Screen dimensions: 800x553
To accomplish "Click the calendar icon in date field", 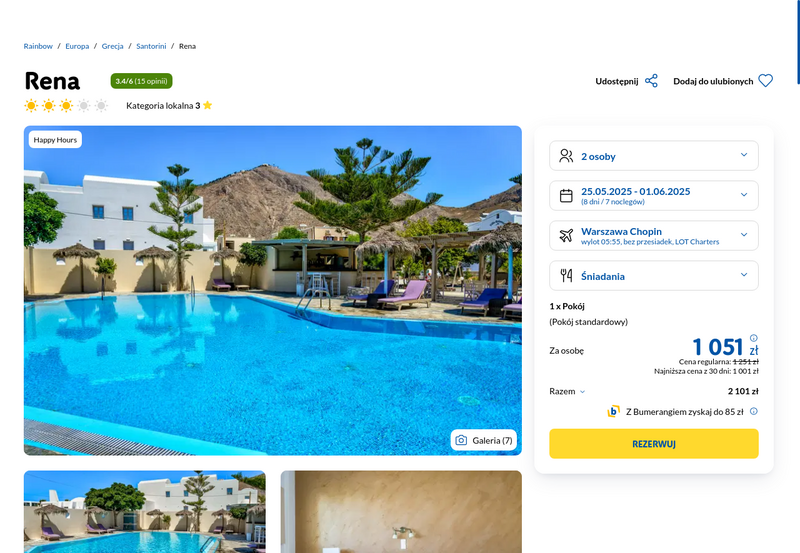I will click(x=566, y=195).
